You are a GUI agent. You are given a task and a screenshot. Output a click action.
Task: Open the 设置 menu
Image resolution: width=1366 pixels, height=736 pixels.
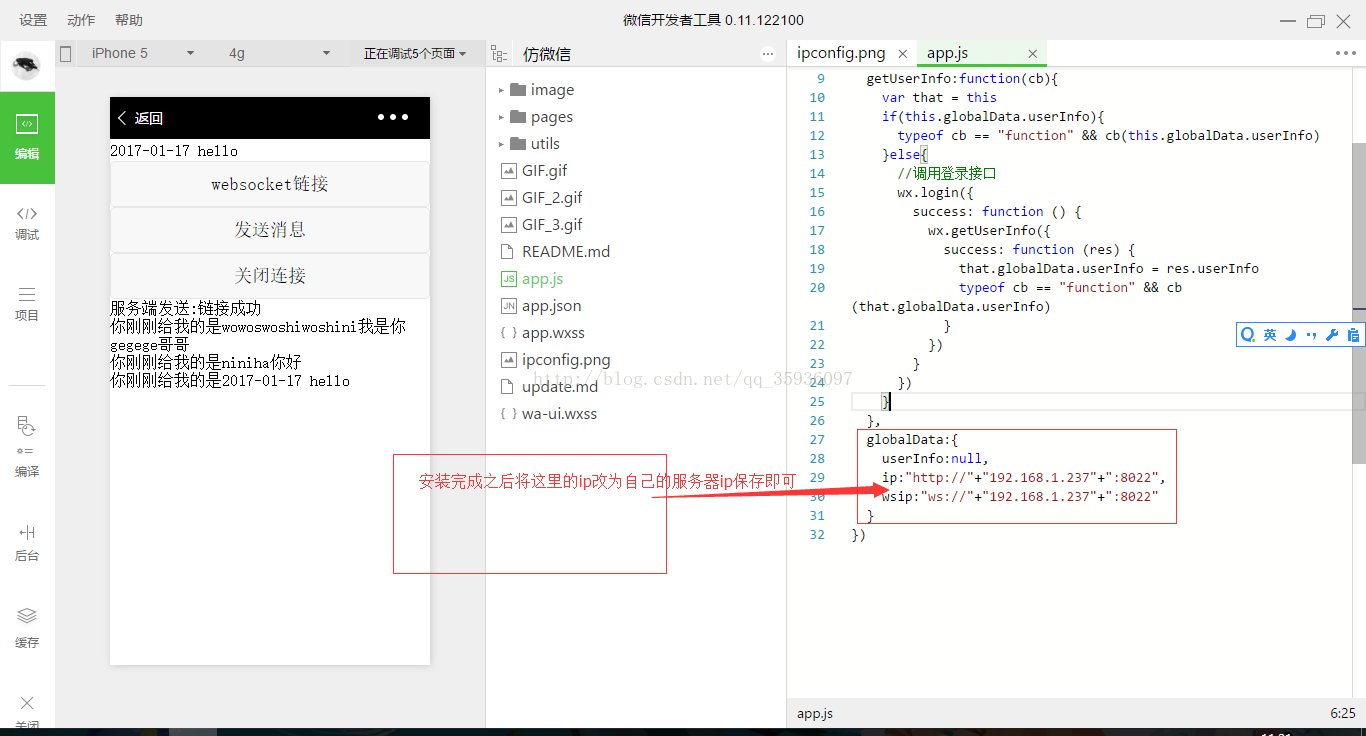[33, 20]
